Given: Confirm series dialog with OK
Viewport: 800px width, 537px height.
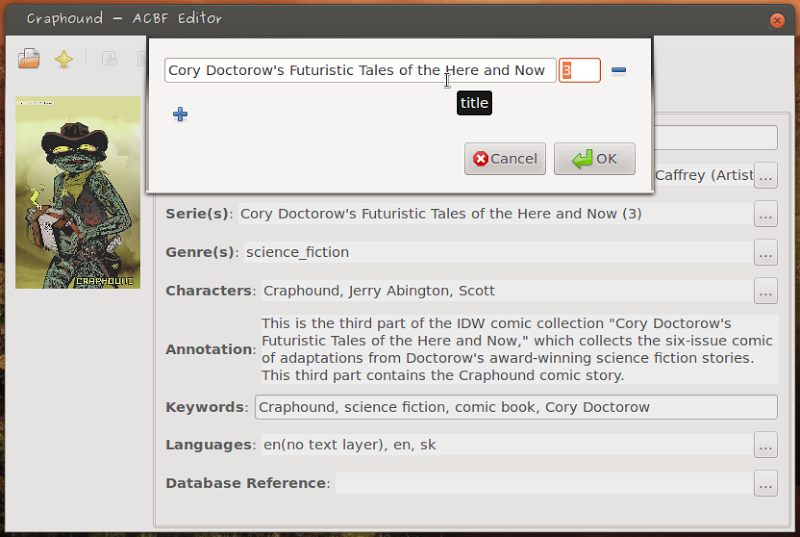Looking at the screenshot, I should 594,159.
